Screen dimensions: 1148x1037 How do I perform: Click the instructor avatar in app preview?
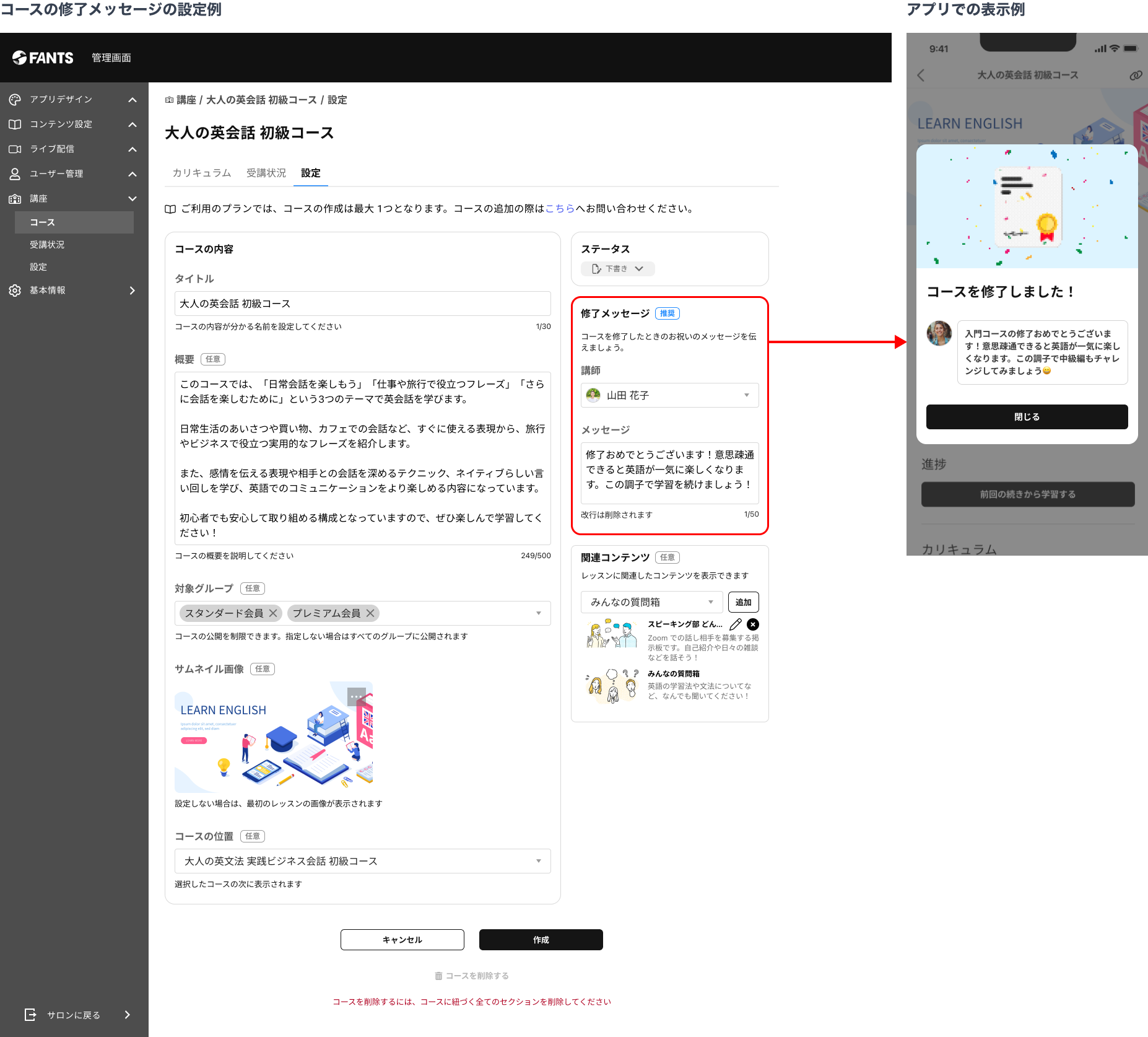tap(939, 333)
